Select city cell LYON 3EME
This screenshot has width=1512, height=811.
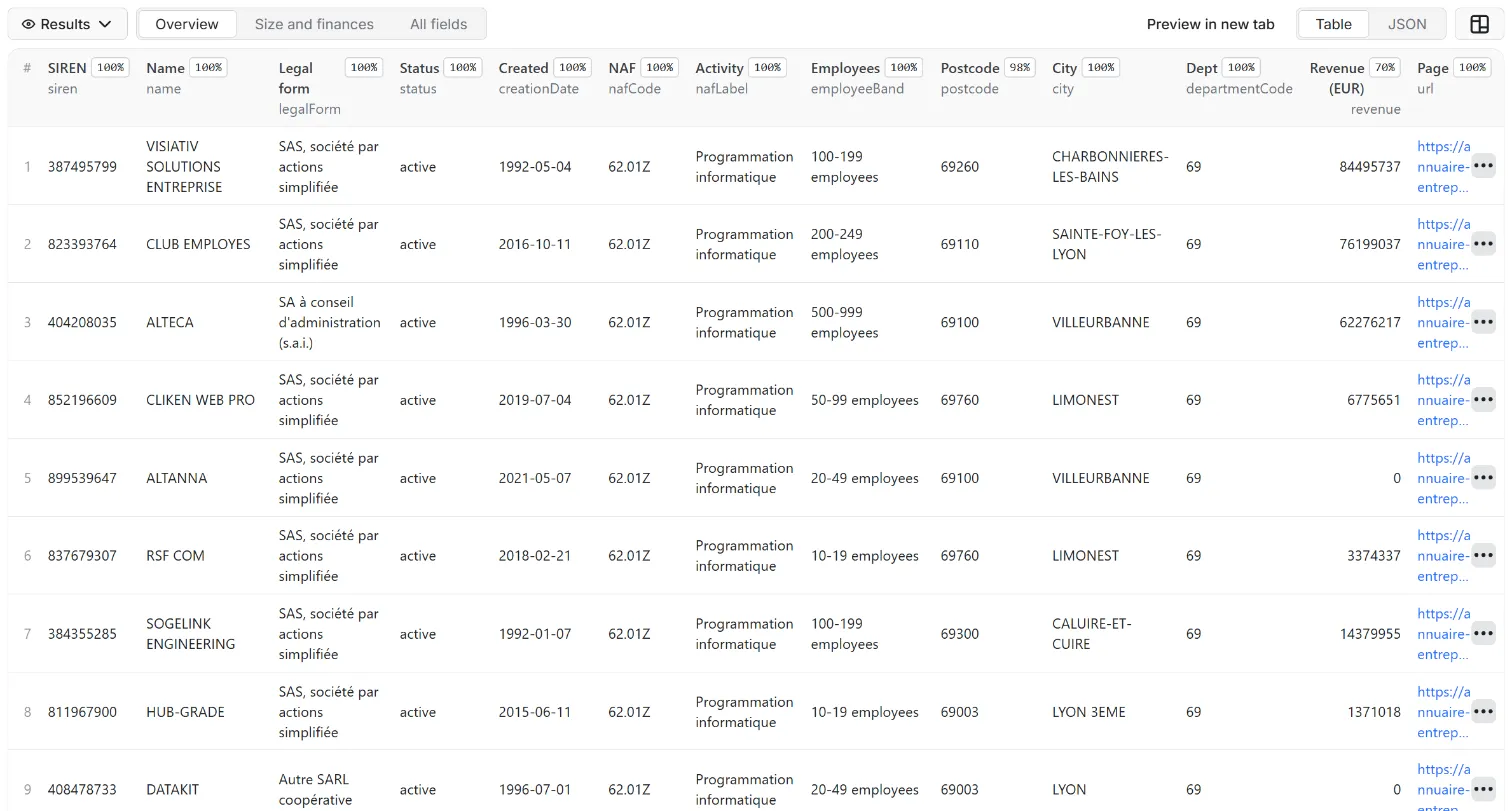click(1089, 713)
